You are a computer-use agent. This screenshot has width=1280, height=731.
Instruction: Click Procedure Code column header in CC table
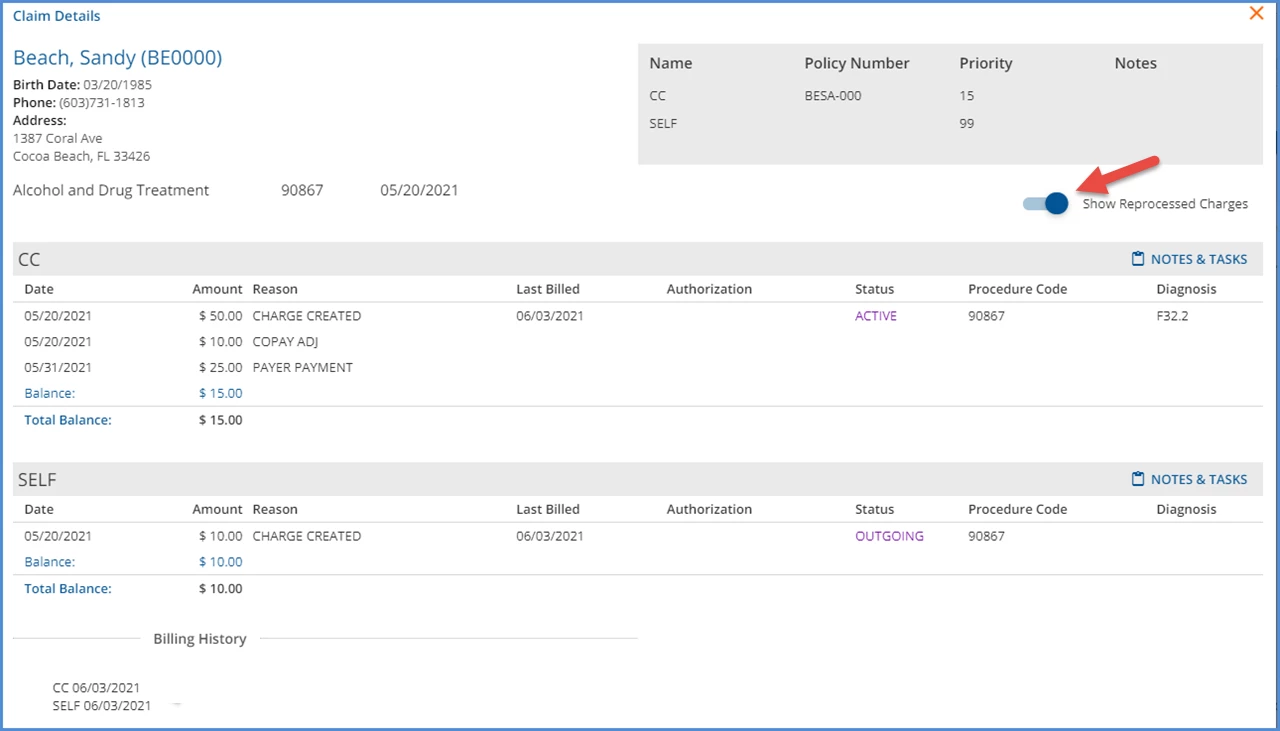[x=1017, y=289]
